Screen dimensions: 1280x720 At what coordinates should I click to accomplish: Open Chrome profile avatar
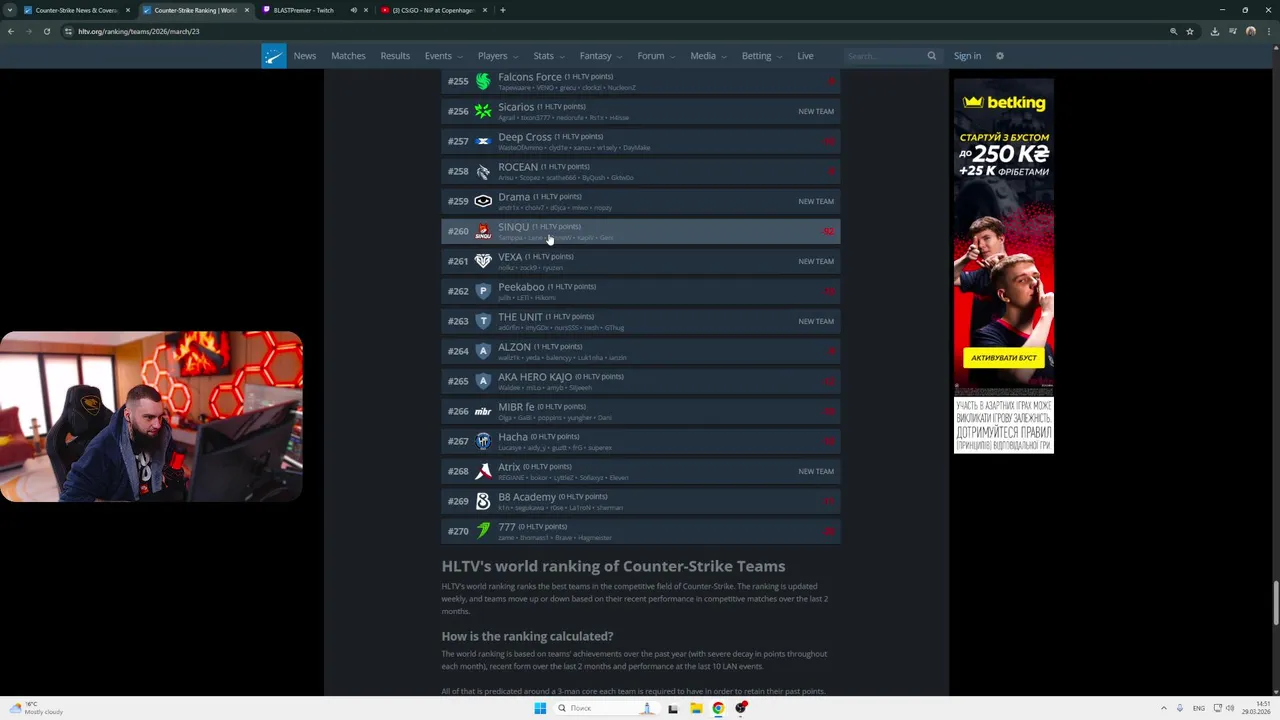(x=1251, y=31)
